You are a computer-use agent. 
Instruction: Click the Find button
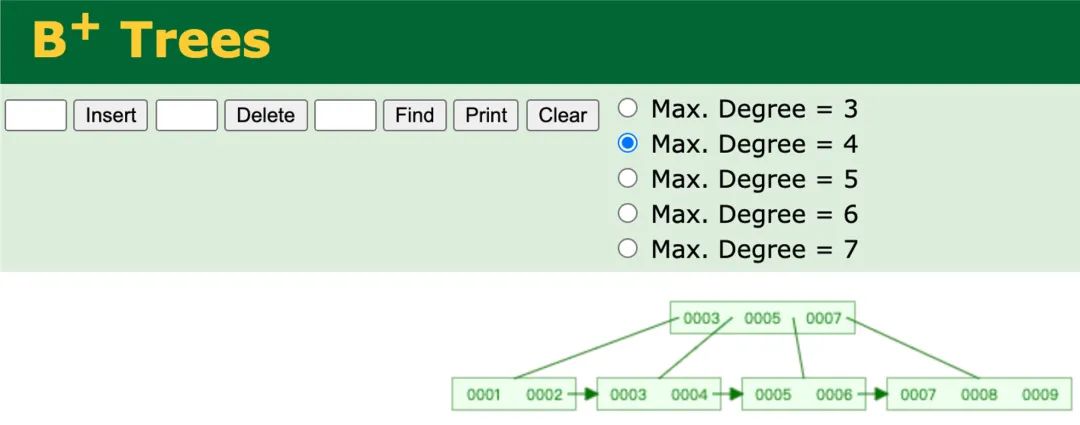tap(414, 115)
